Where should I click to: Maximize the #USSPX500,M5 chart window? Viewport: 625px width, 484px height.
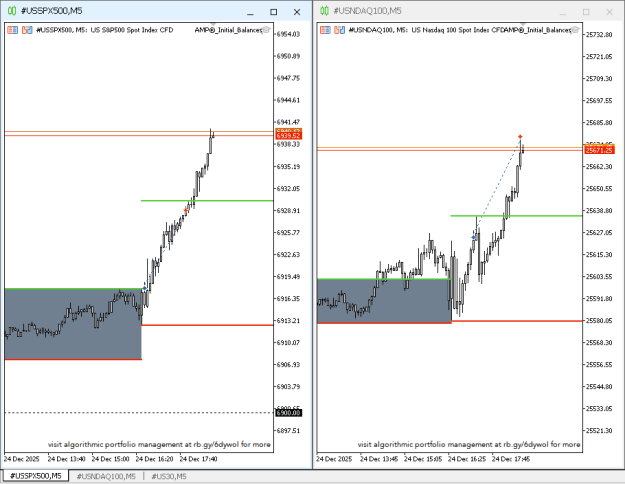pos(273,12)
